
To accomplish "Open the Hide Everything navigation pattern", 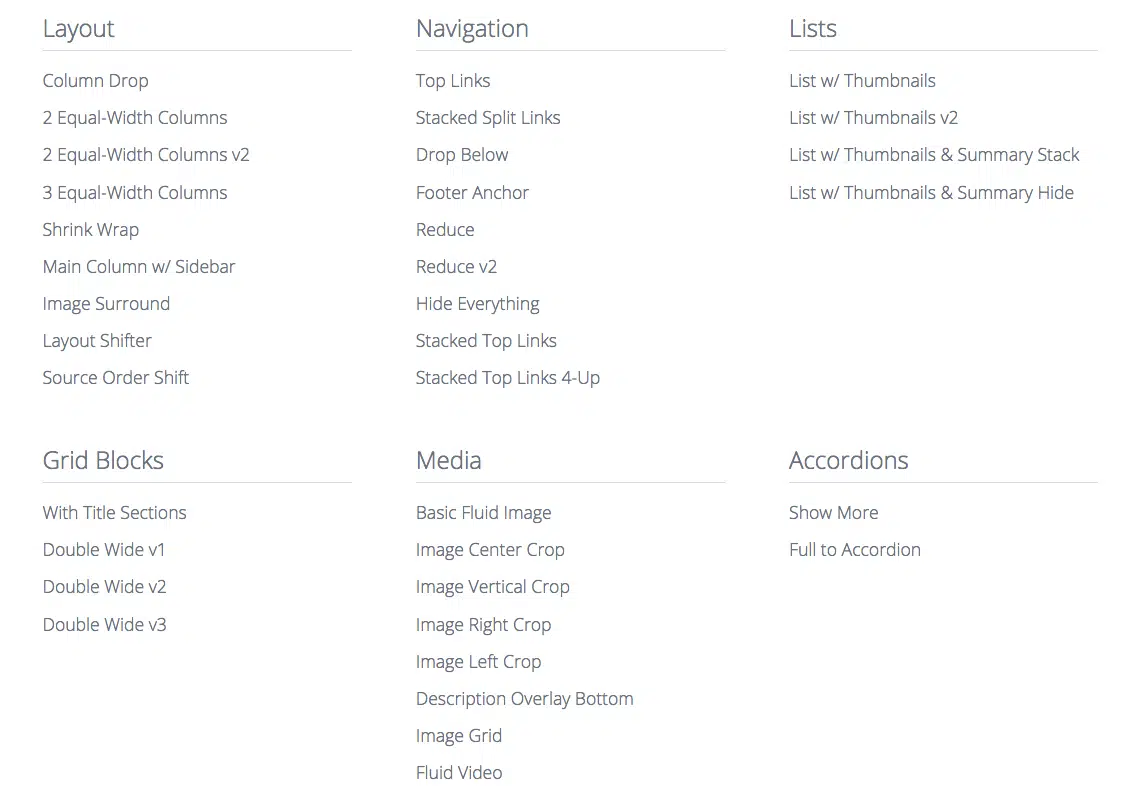I will pos(477,304).
